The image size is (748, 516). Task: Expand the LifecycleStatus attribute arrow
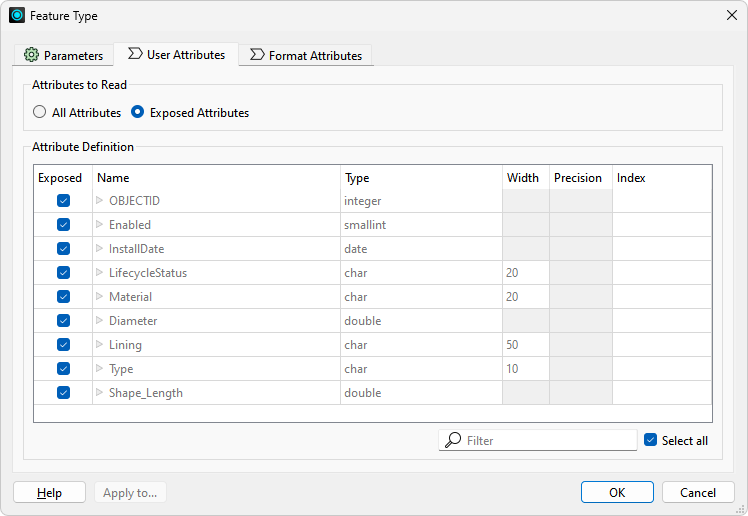[x=99, y=272]
